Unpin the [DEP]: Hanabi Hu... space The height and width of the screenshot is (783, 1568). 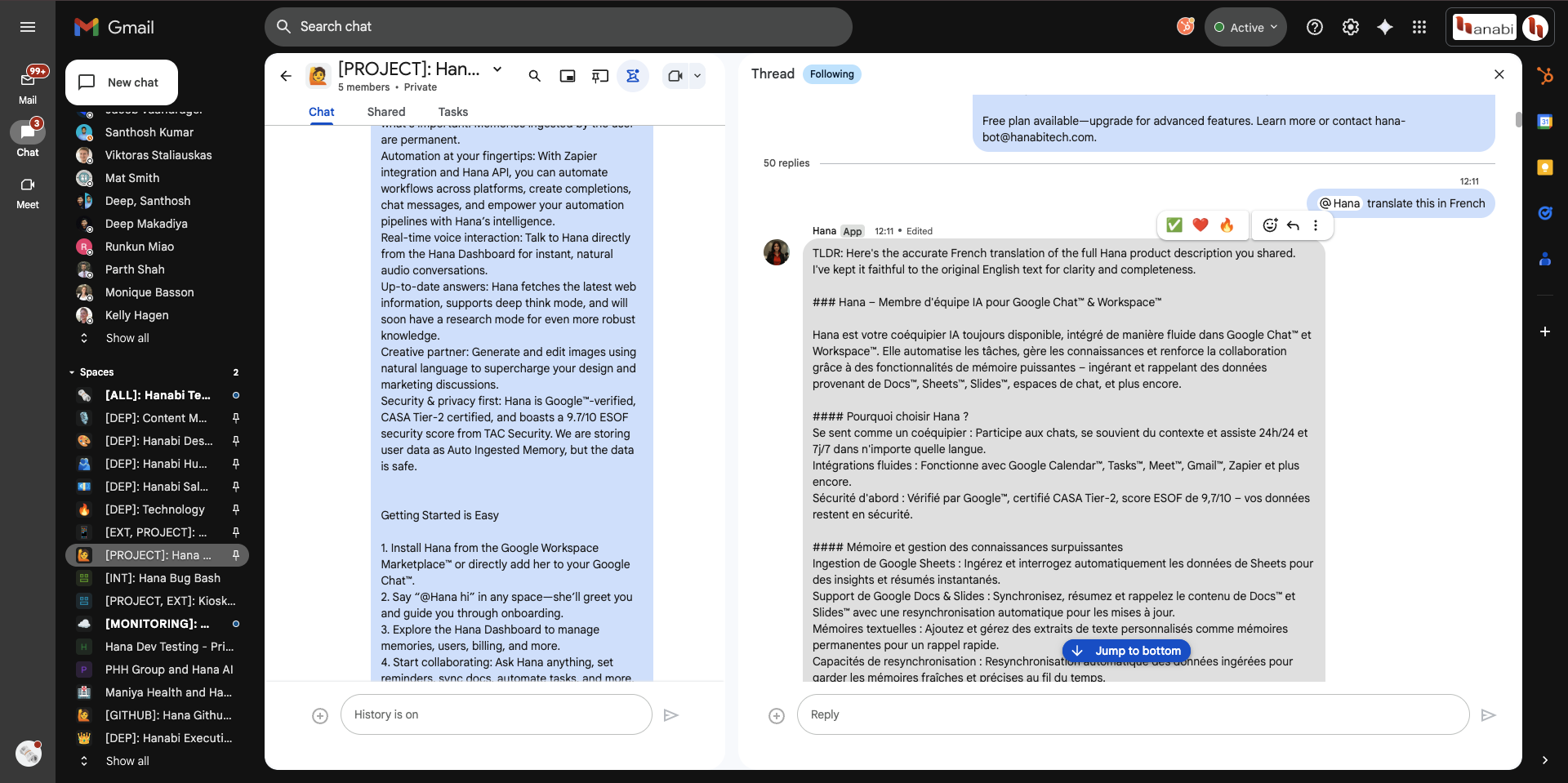tap(236, 464)
